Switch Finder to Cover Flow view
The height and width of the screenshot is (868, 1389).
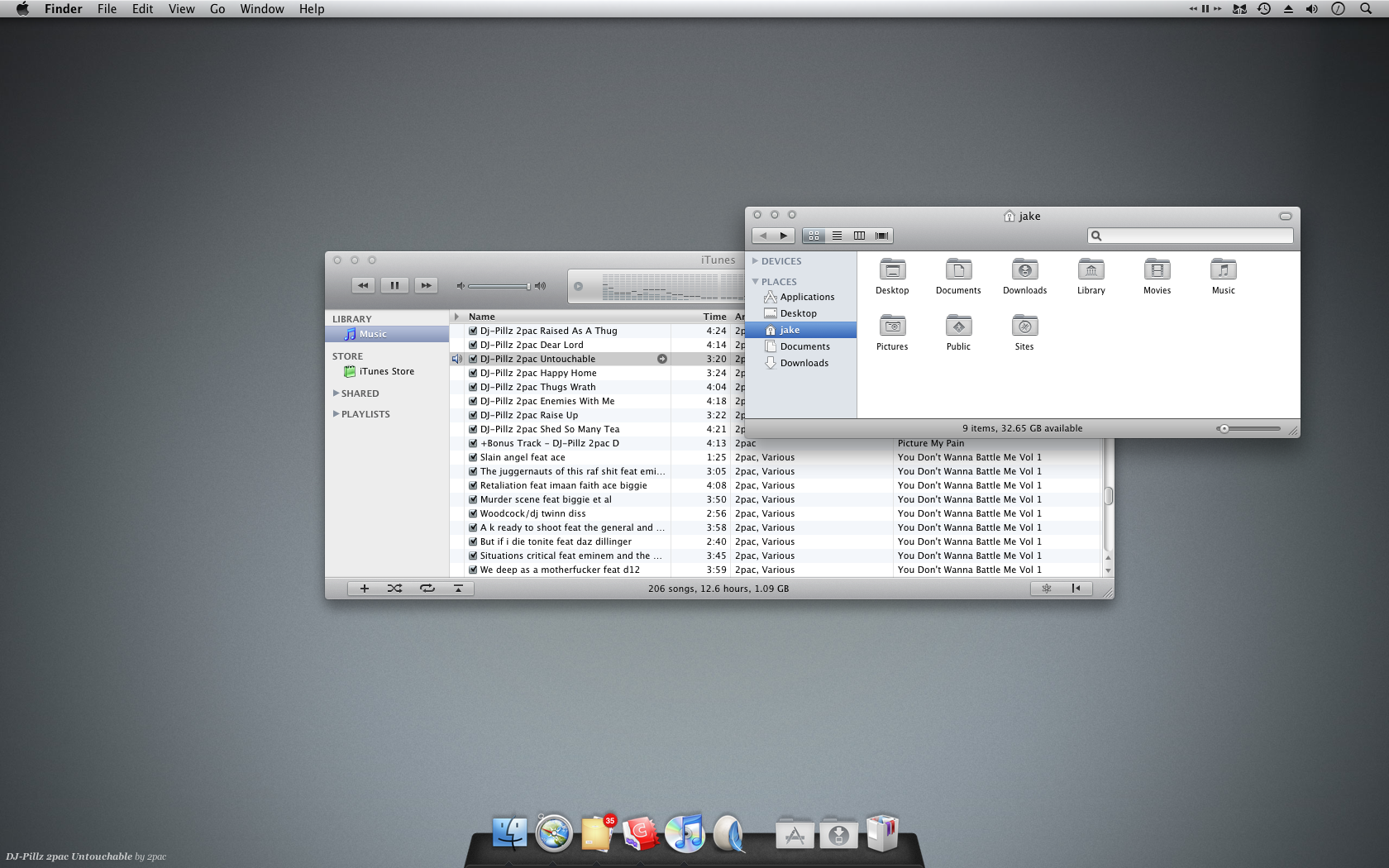(x=881, y=236)
